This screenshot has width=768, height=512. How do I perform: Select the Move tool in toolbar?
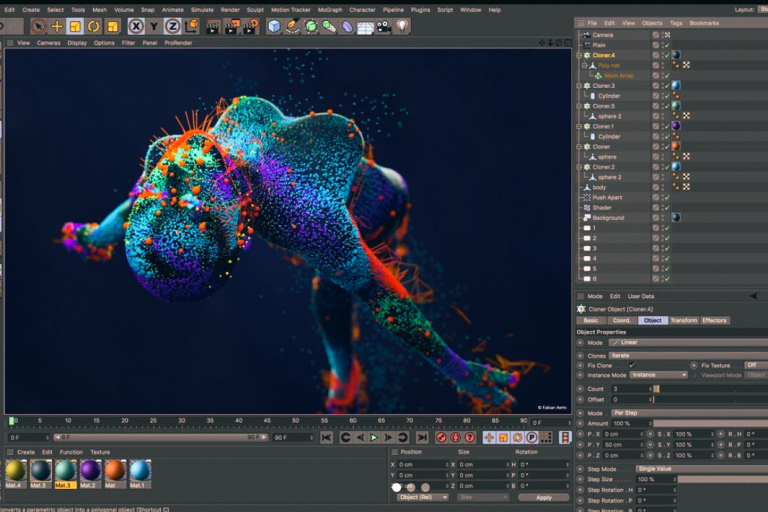click(56, 26)
